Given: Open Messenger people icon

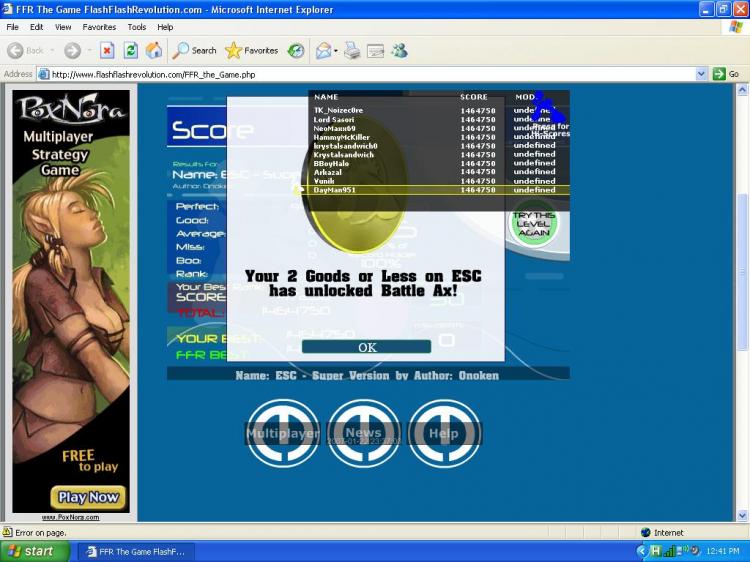Looking at the screenshot, I should pos(399,50).
